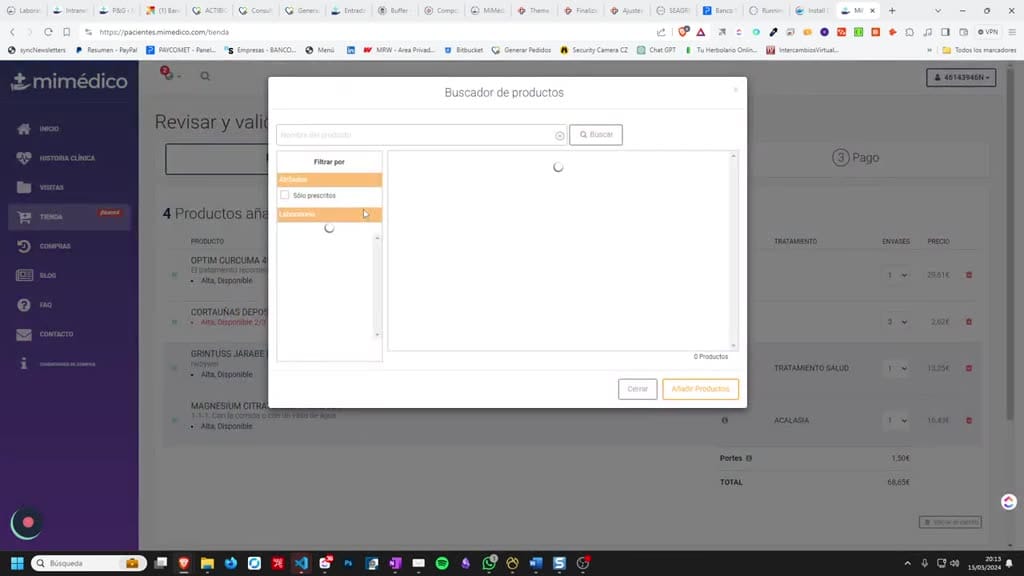1024x576 pixels.
Task: Reload the page in the browser
Action: [48, 32]
